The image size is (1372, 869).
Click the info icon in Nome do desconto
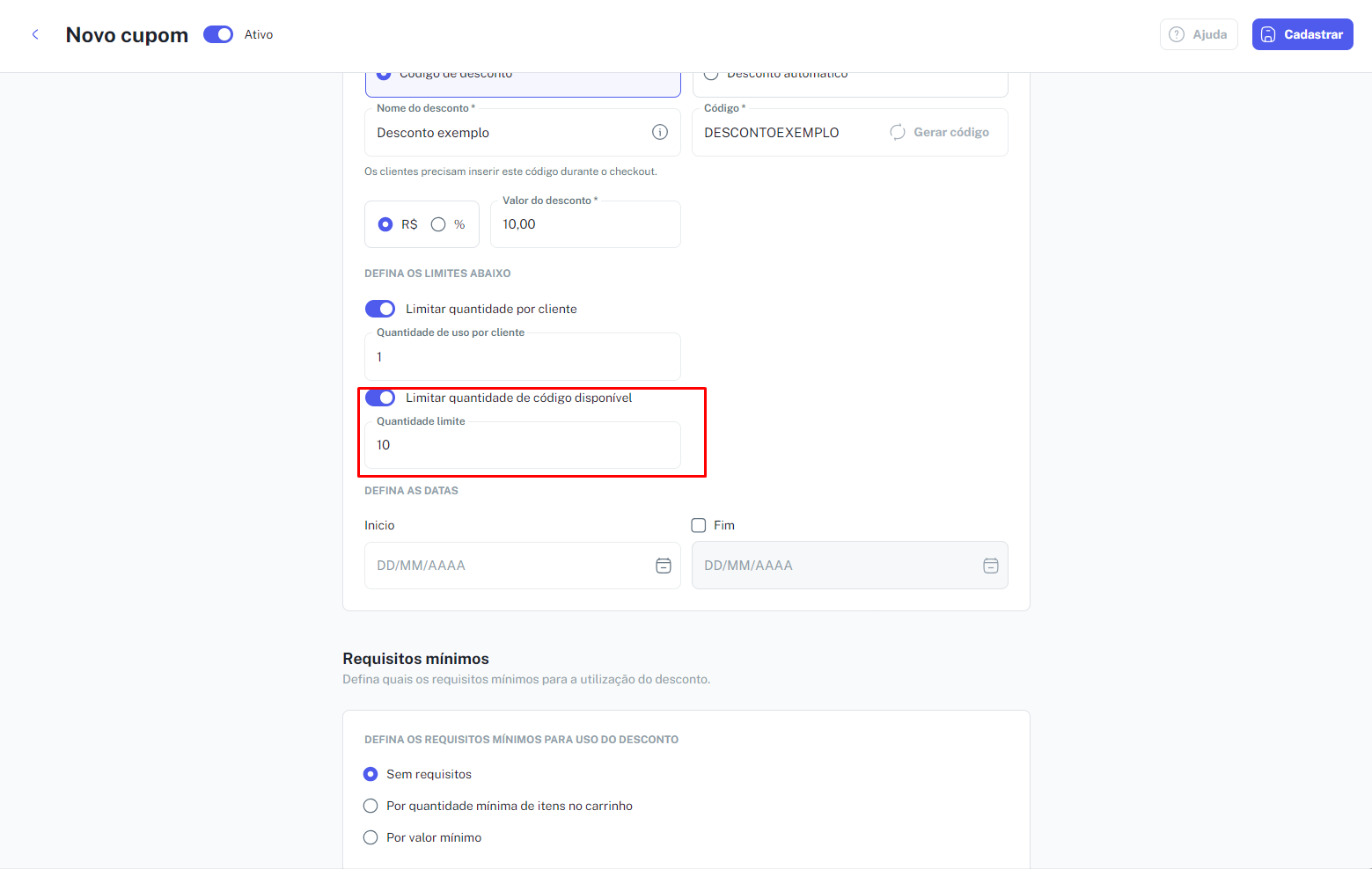click(660, 132)
